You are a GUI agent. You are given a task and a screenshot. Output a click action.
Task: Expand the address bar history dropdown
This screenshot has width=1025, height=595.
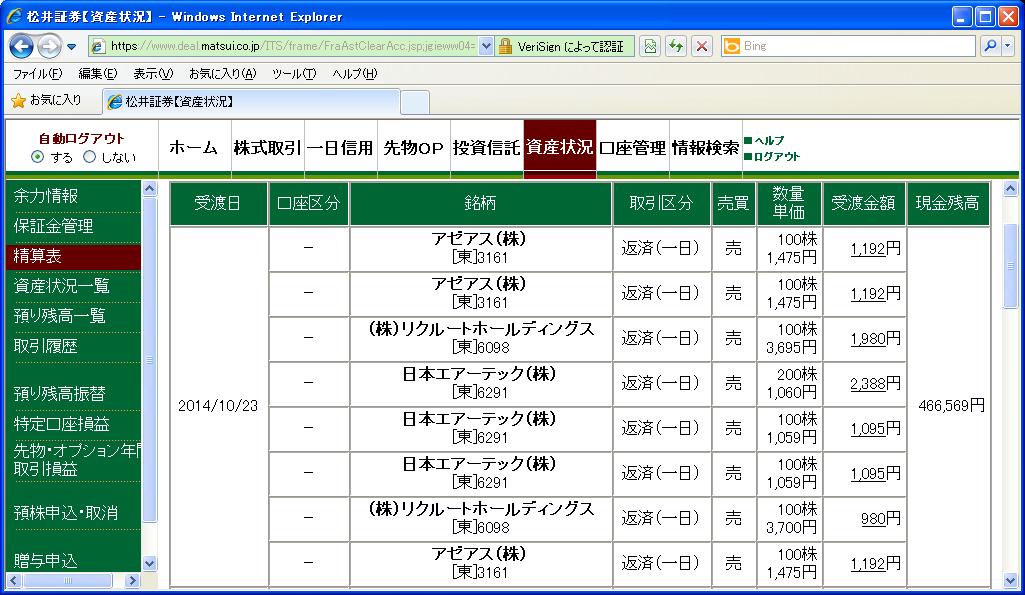click(486, 46)
